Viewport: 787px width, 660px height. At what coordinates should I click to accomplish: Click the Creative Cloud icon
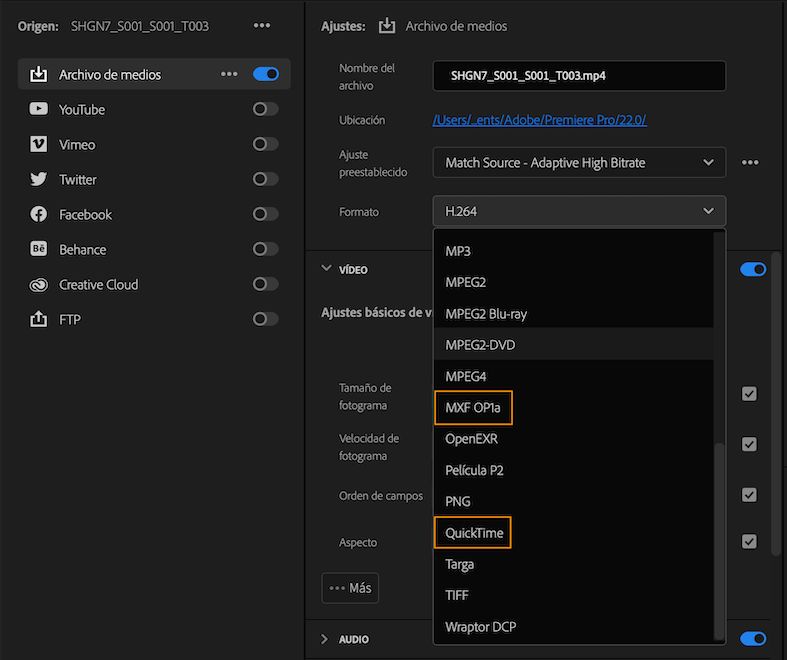39,284
